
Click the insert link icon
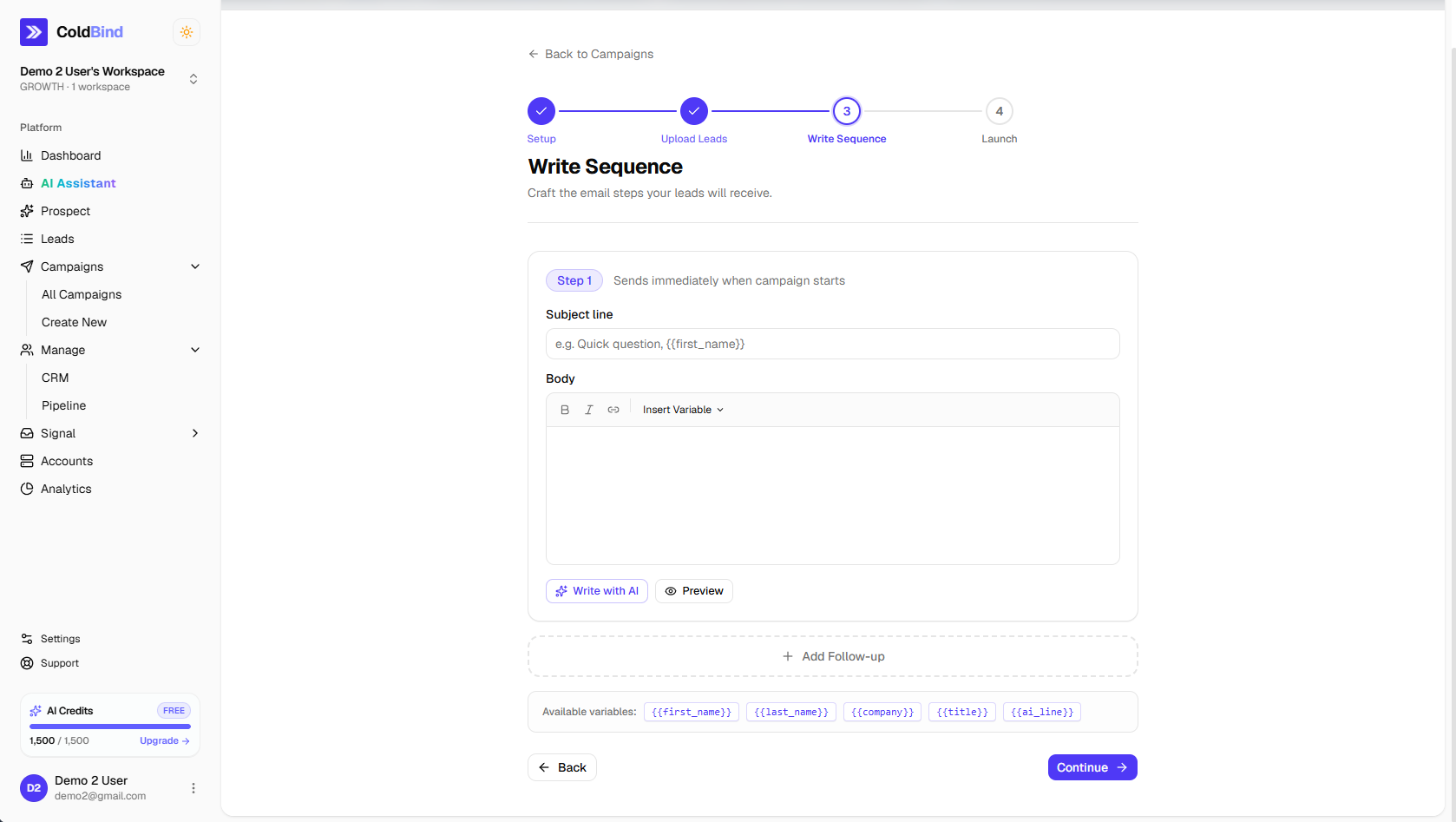pos(613,410)
